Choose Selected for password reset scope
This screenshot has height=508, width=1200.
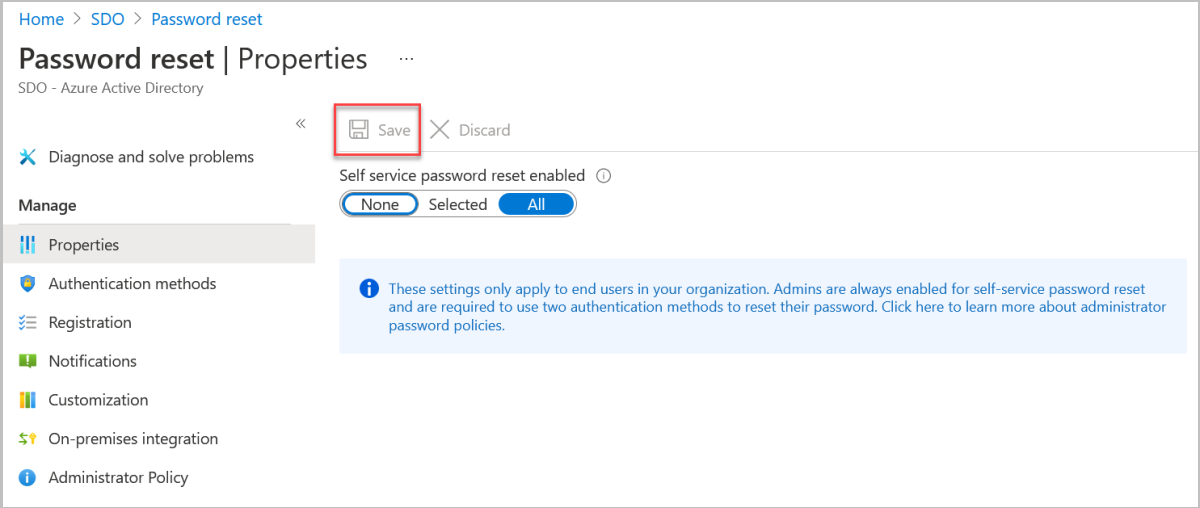pyautogui.click(x=458, y=204)
